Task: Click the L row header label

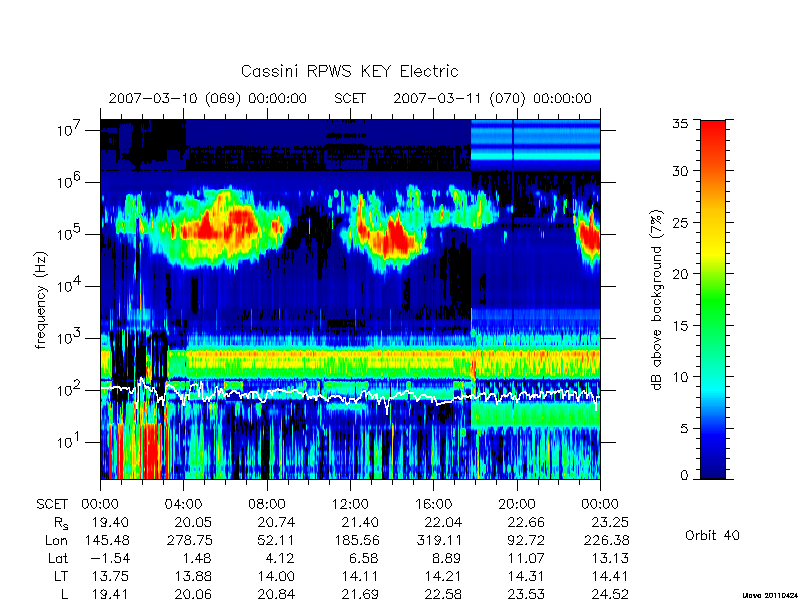Action: click(64, 594)
